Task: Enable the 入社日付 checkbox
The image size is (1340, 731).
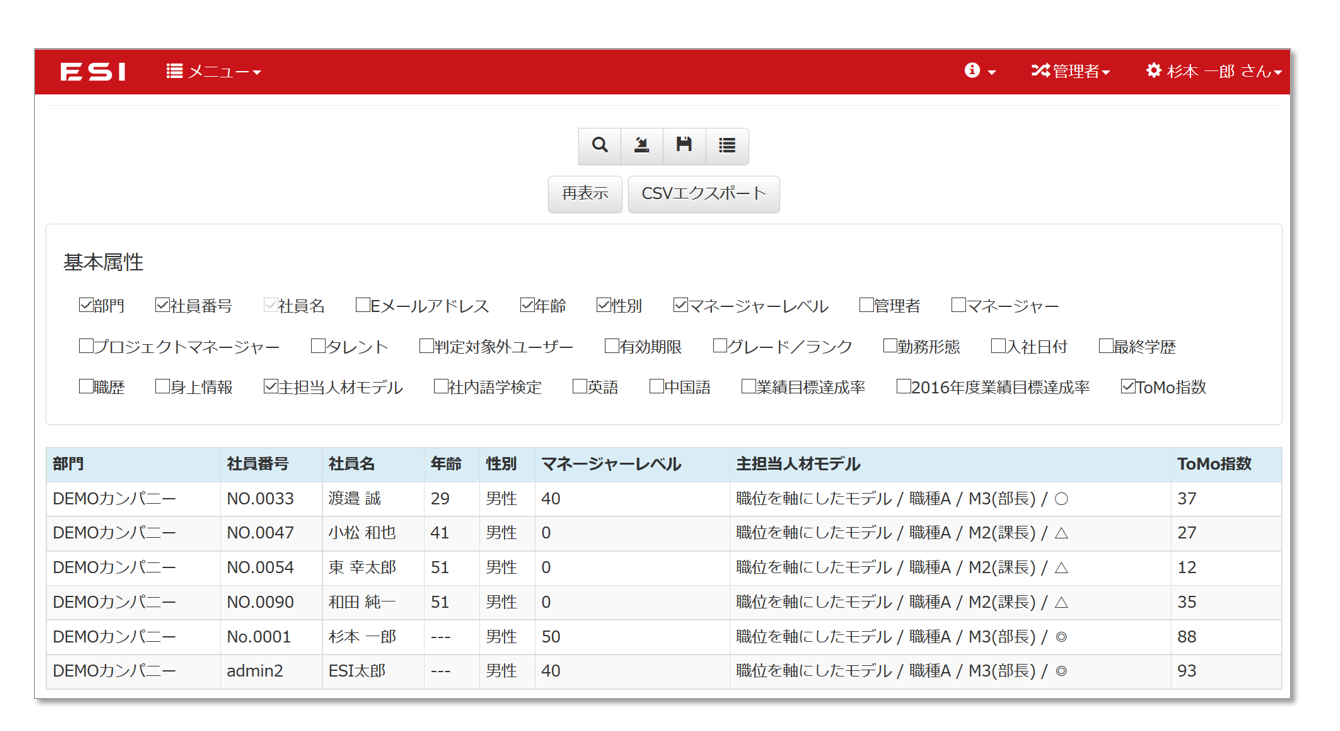Action: (x=998, y=346)
